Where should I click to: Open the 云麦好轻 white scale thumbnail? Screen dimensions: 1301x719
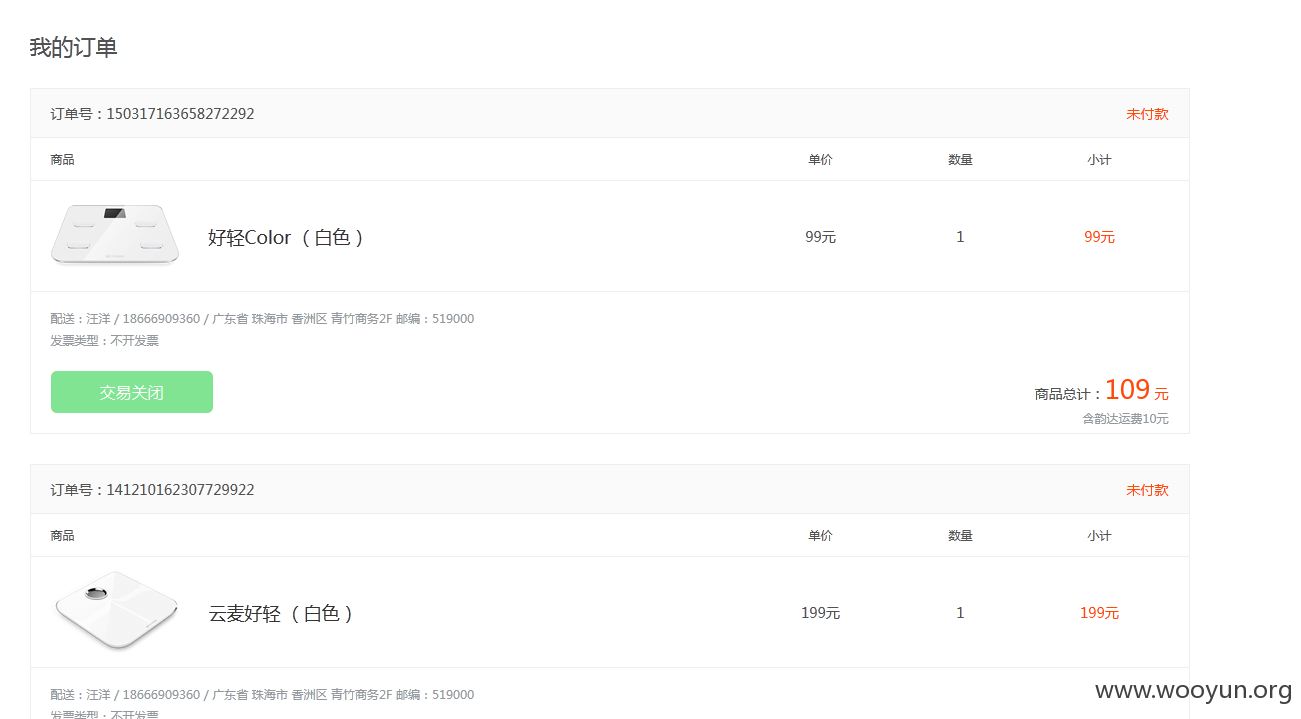pyautogui.click(x=115, y=610)
